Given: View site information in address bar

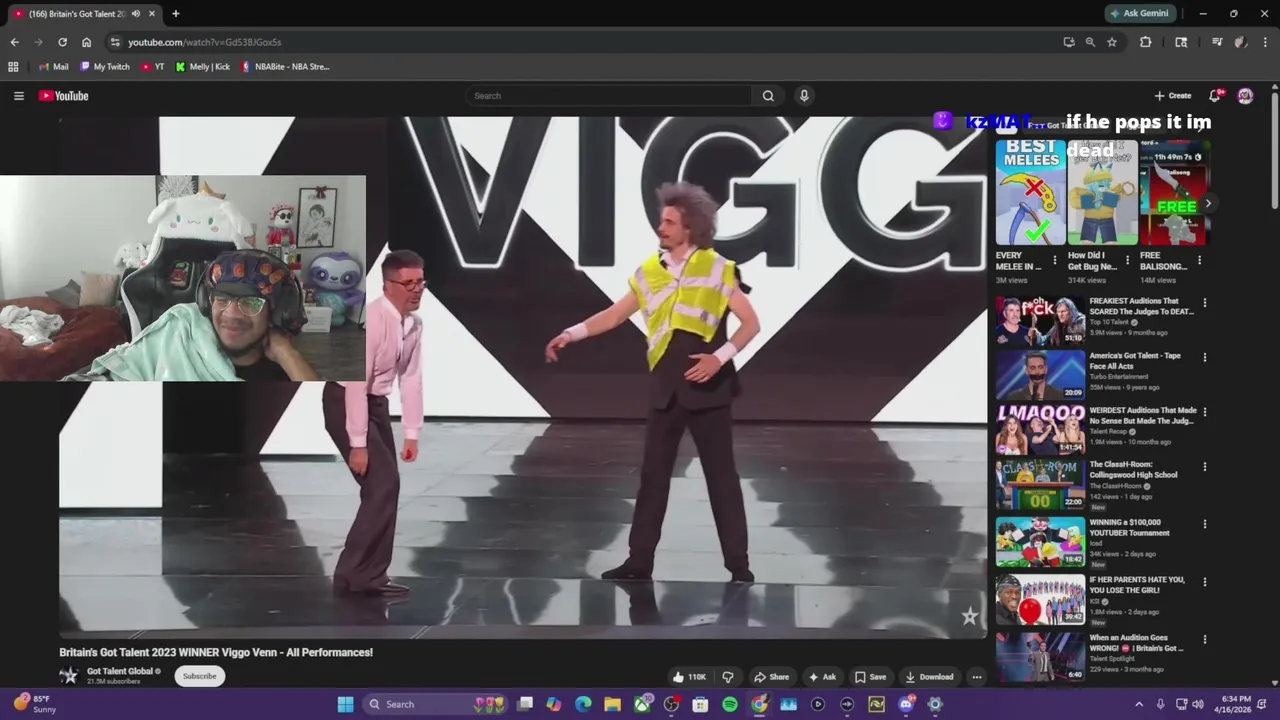Looking at the screenshot, I should [x=115, y=42].
